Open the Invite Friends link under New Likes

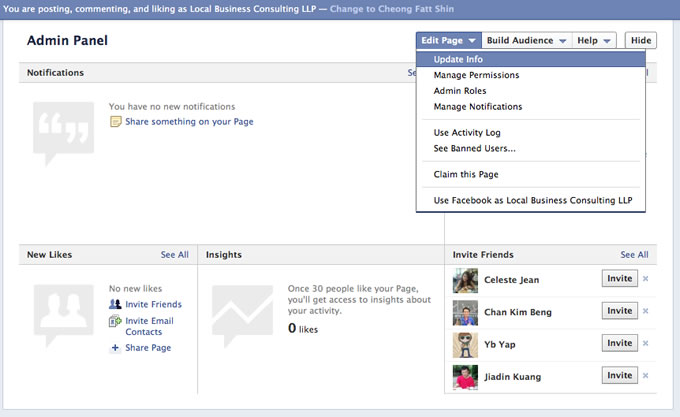click(154, 304)
